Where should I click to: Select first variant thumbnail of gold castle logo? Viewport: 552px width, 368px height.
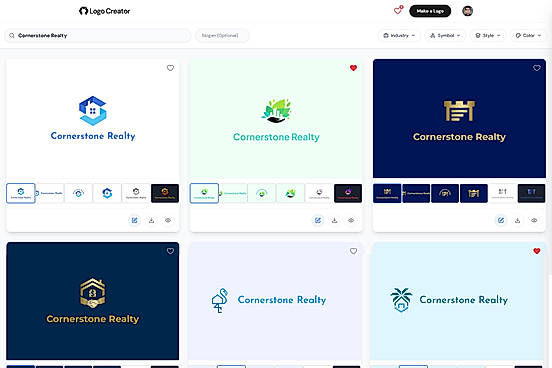(x=387, y=193)
